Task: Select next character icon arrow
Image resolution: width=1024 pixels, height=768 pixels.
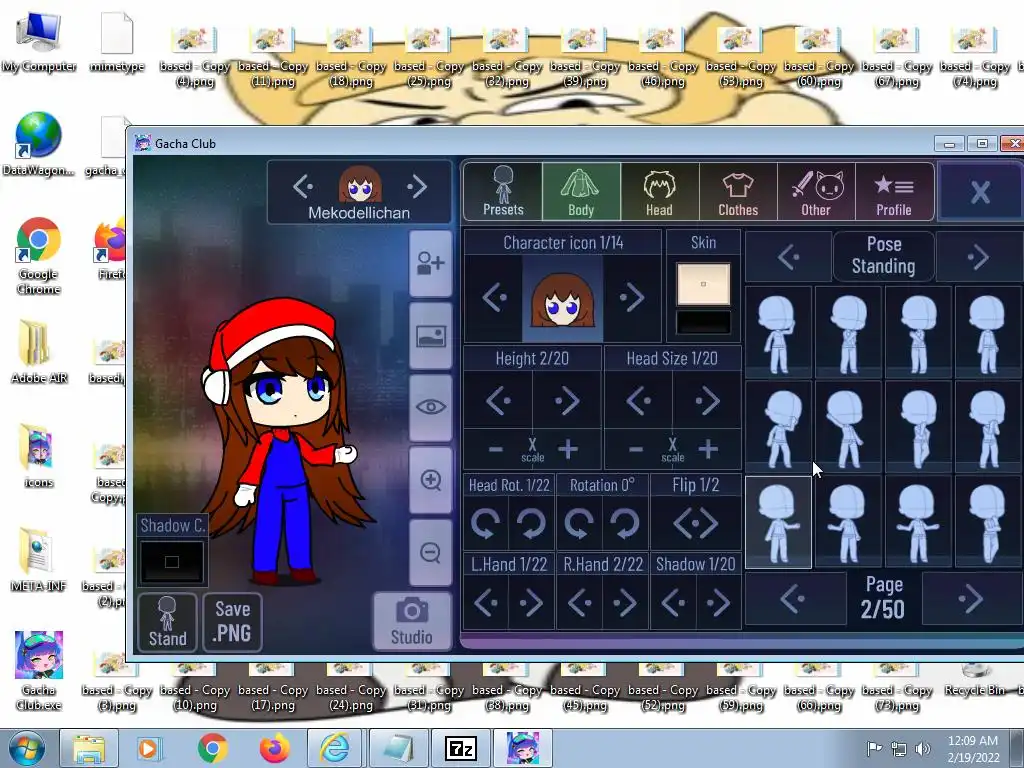Action: [x=632, y=298]
